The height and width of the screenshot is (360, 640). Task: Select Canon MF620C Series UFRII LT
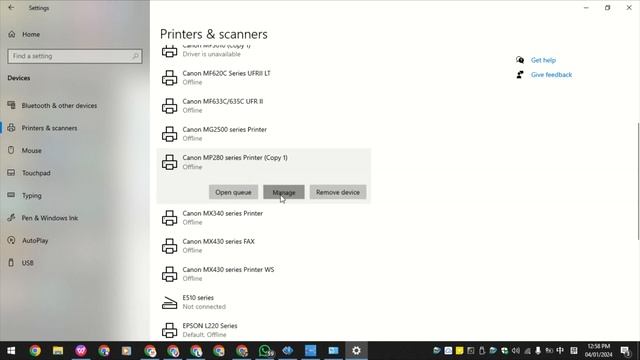pyautogui.click(x=264, y=78)
